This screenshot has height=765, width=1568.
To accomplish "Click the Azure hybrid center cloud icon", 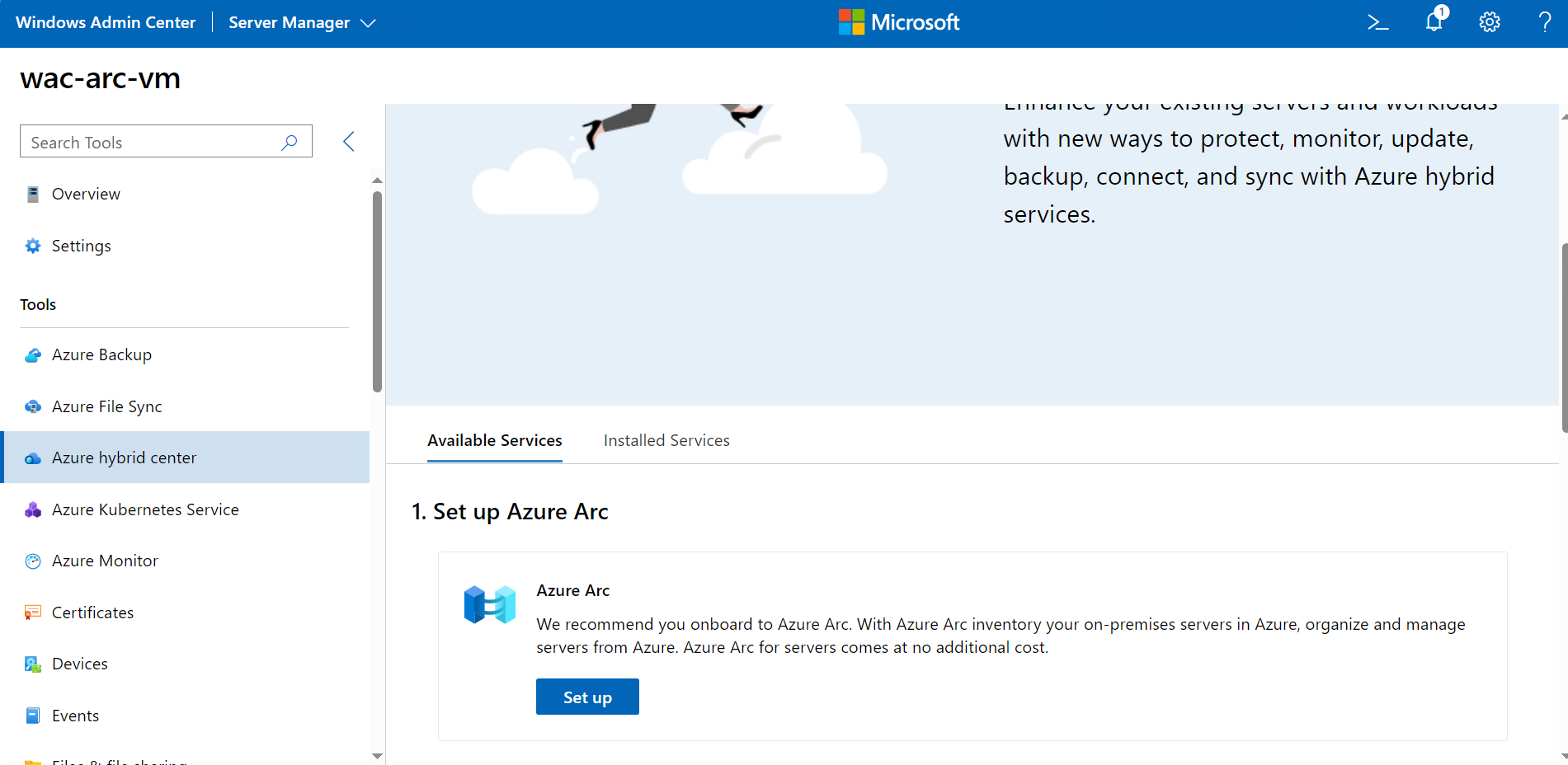I will pos(33,458).
